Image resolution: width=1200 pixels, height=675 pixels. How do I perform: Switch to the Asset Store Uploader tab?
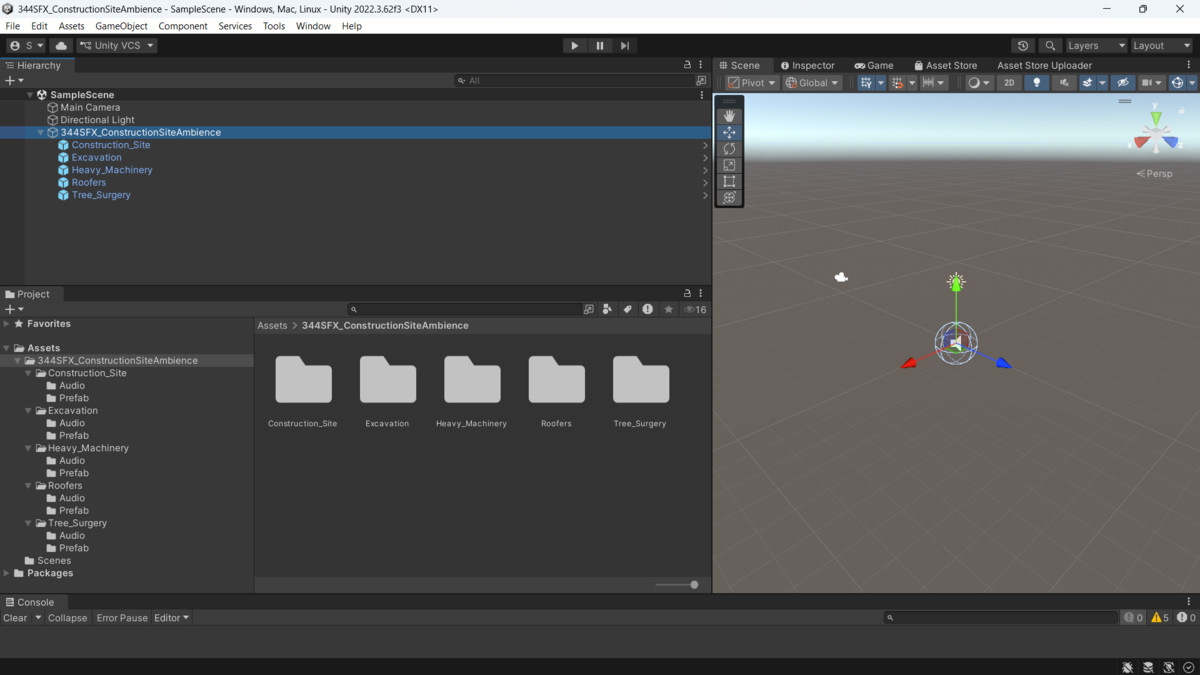click(x=1044, y=65)
